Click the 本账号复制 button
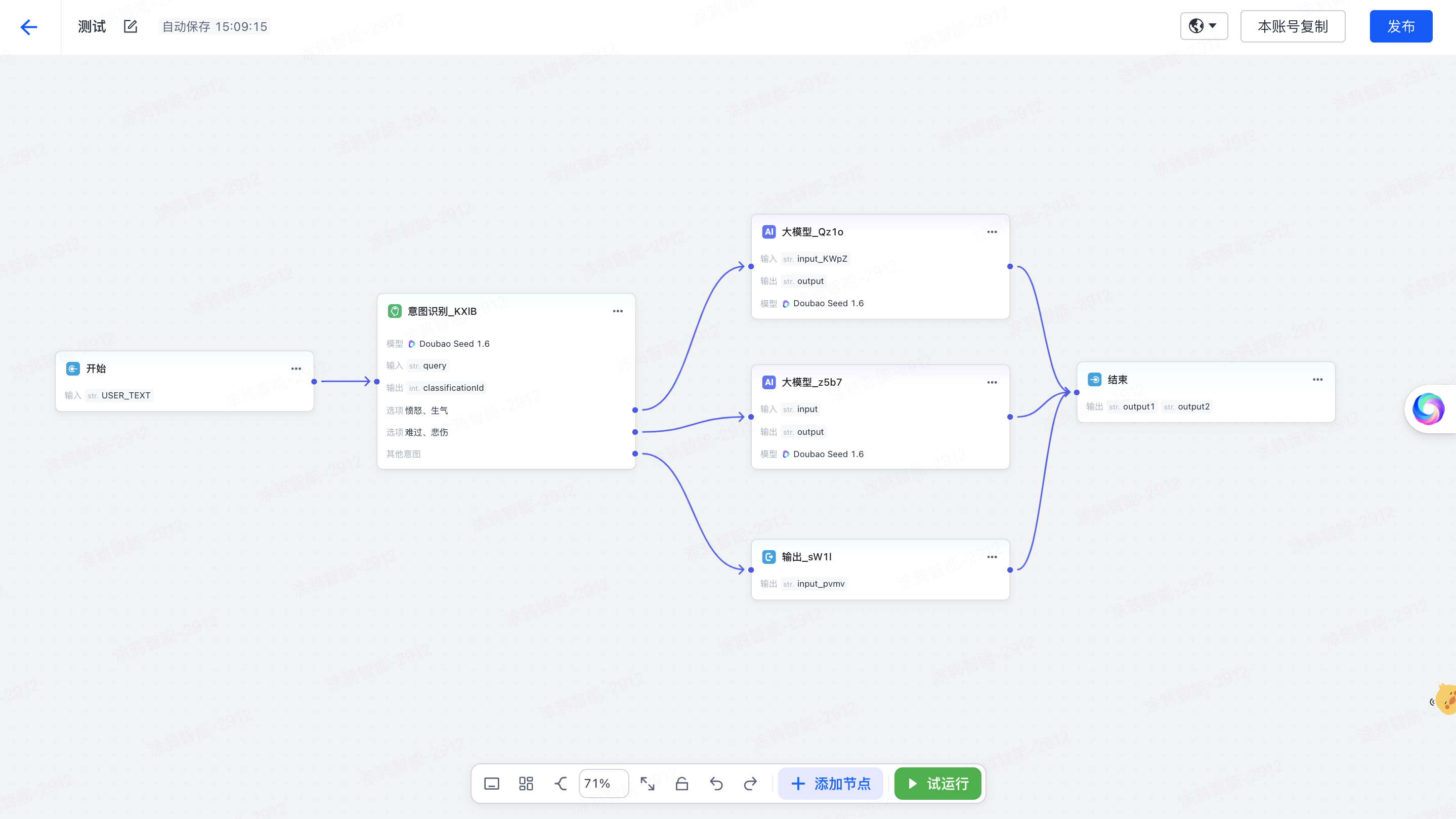This screenshot has height=819, width=1456. [1292, 26]
